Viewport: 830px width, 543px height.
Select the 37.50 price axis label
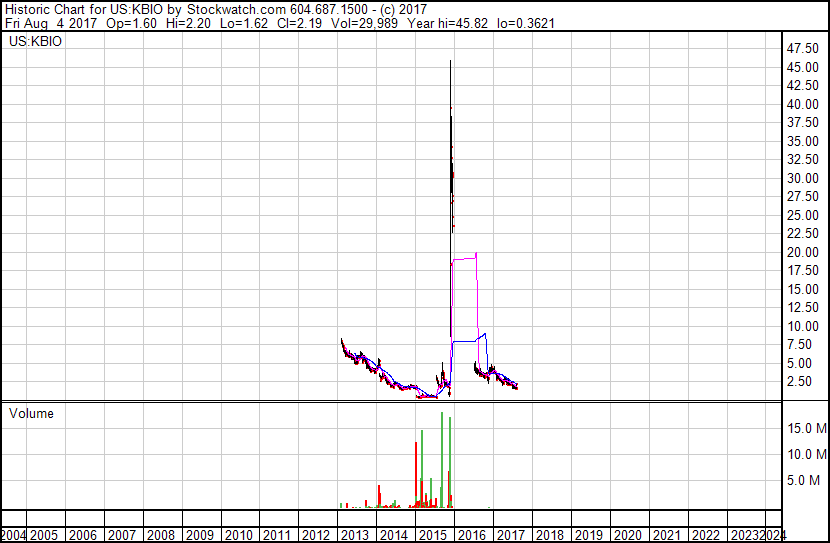(x=802, y=122)
